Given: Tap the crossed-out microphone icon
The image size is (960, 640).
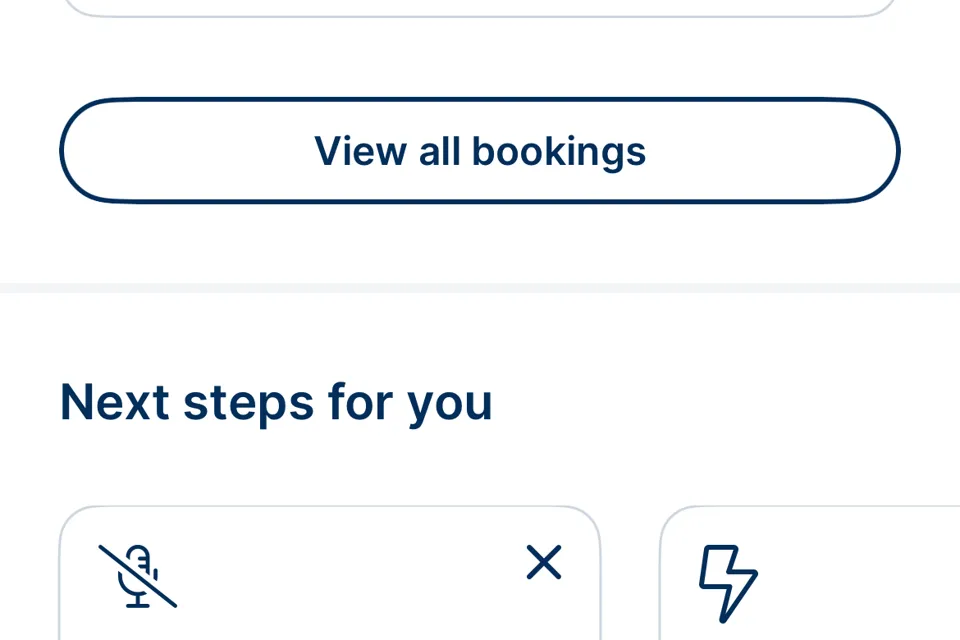Looking at the screenshot, I should (x=138, y=576).
